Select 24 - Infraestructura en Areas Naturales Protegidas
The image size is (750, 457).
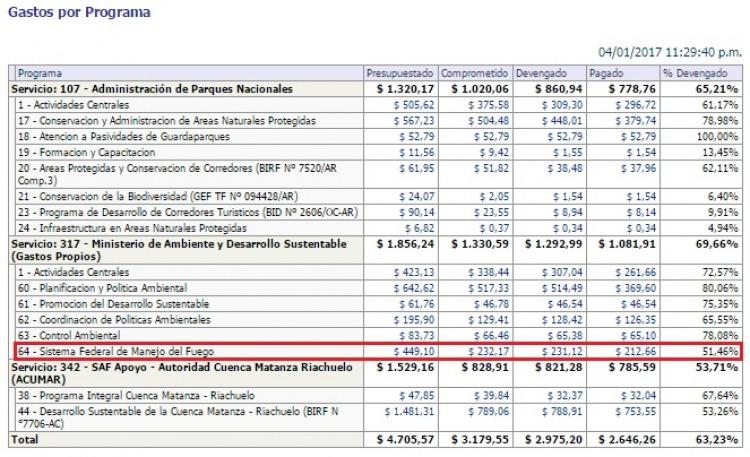tap(132, 228)
